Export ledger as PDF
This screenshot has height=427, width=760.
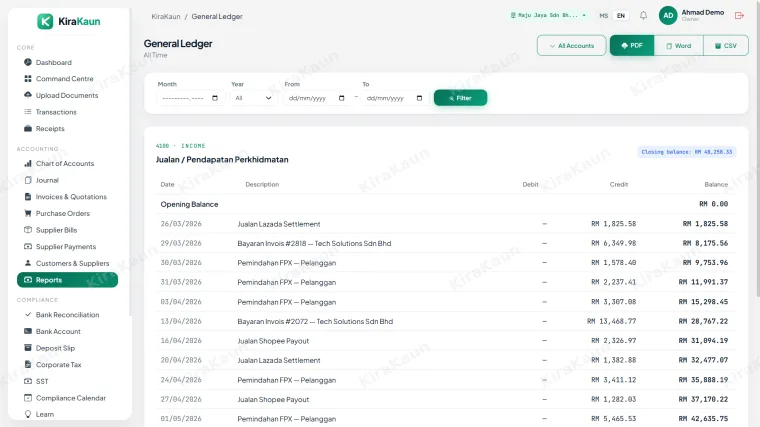pos(632,46)
